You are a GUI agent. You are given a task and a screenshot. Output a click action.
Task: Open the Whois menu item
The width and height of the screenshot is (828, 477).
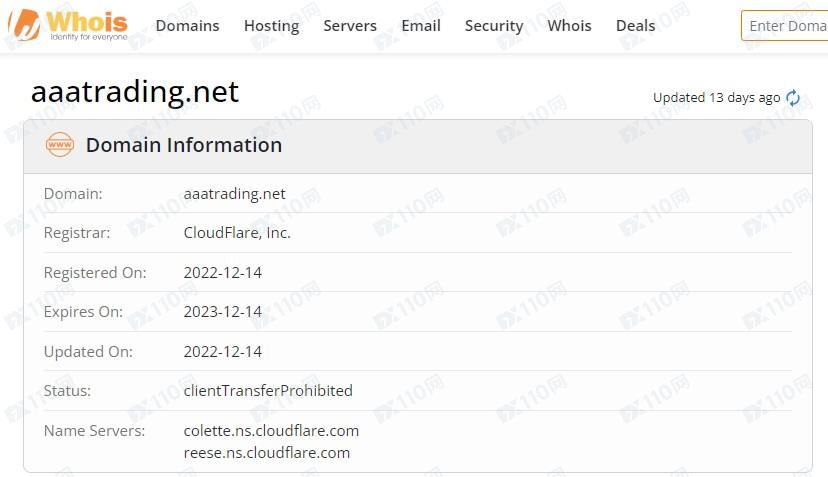tap(569, 26)
